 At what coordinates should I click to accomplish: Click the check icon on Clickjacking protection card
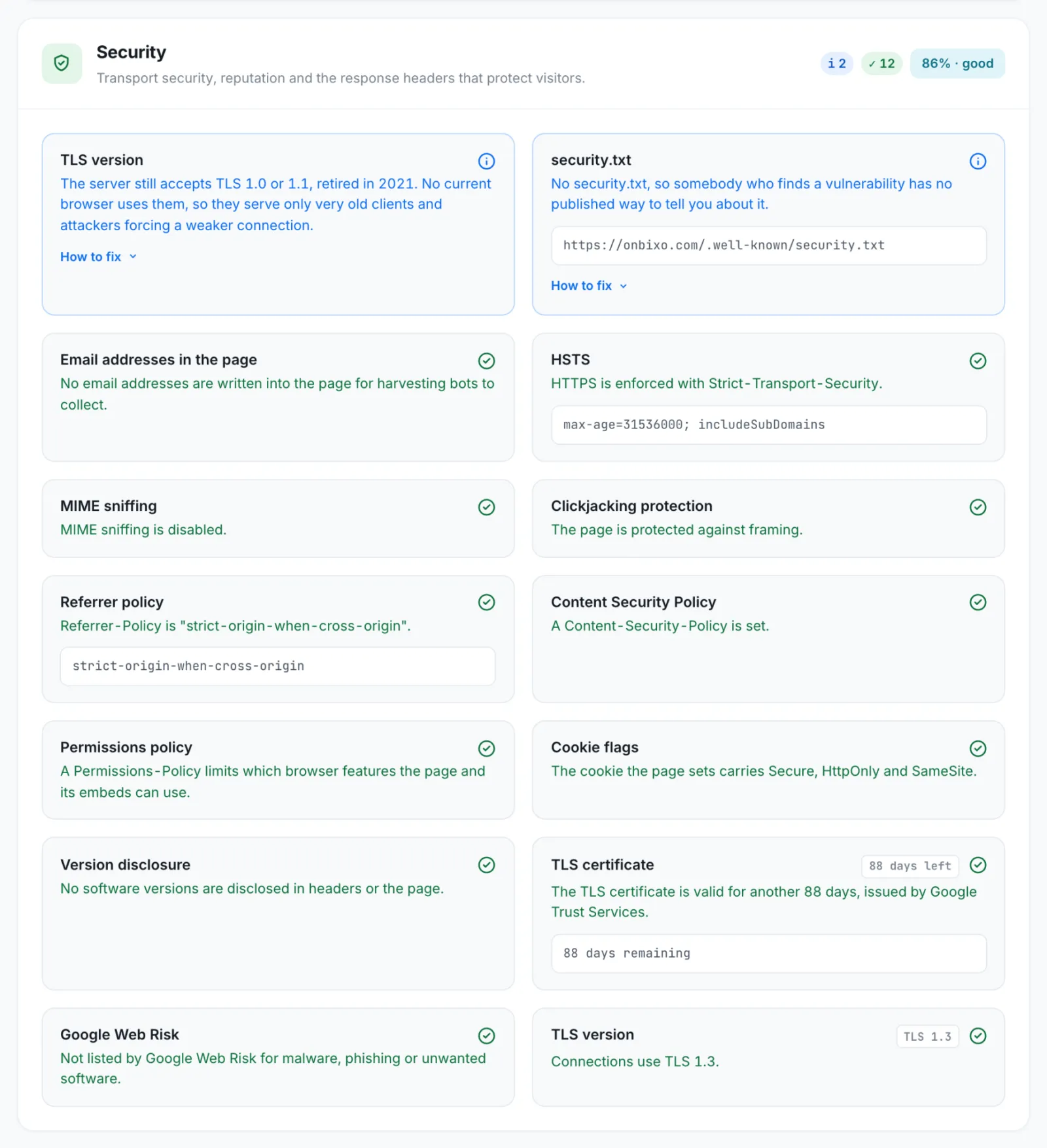[978, 507]
